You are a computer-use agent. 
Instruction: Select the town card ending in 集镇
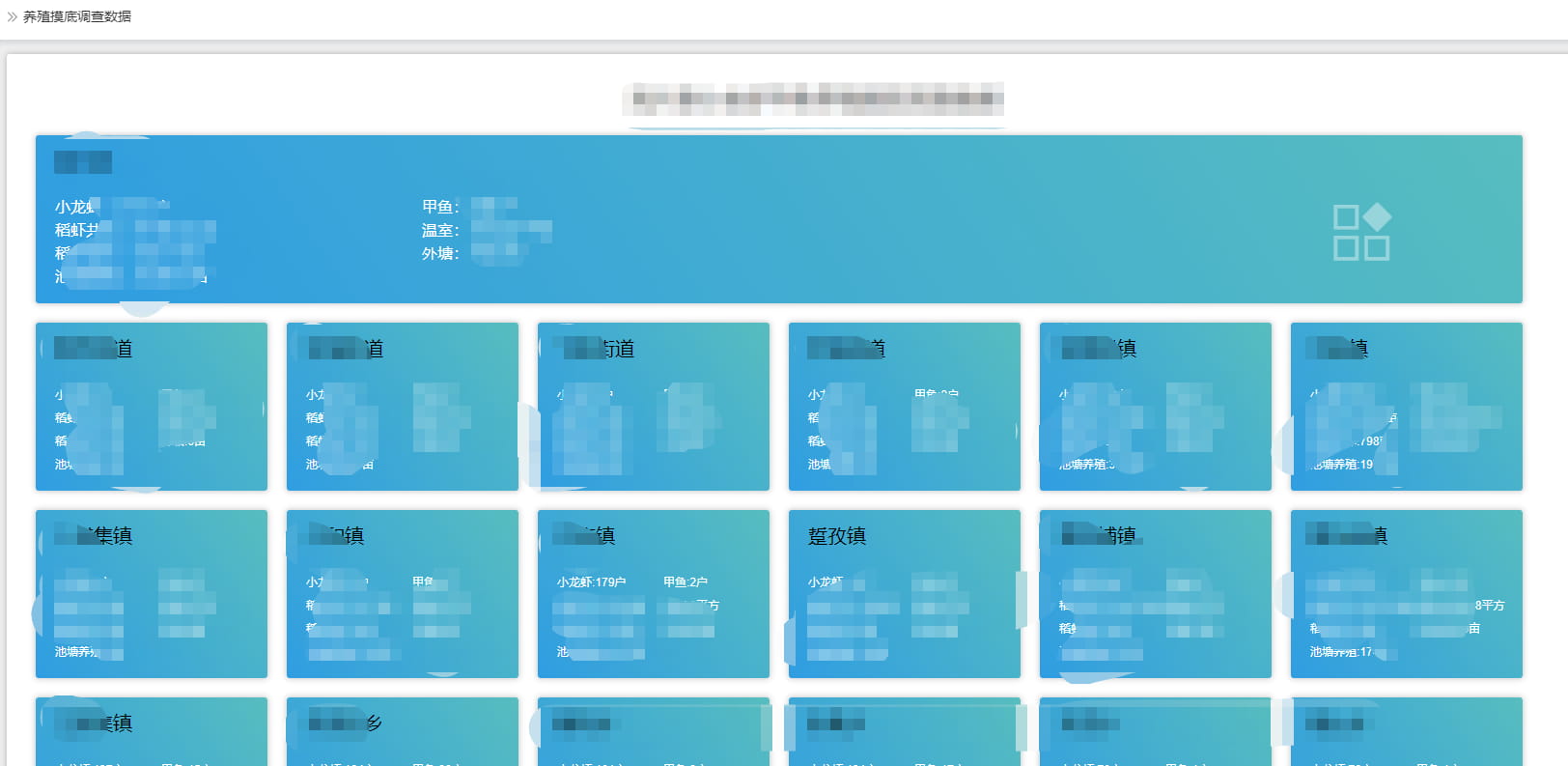coord(151,593)
